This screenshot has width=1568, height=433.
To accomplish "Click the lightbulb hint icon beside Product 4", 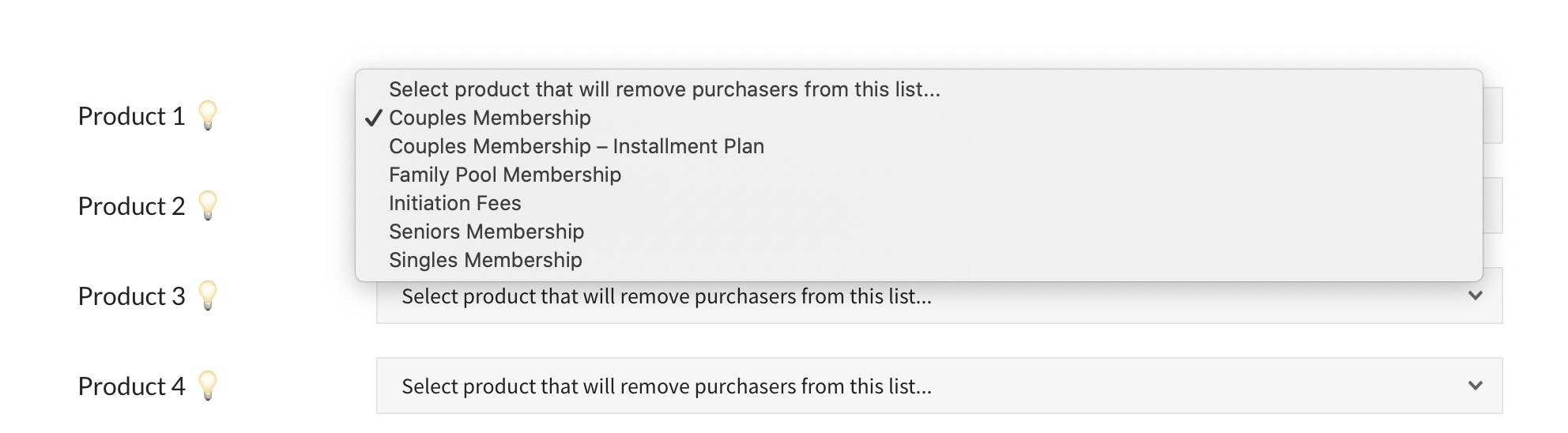I will coord(208,386).
